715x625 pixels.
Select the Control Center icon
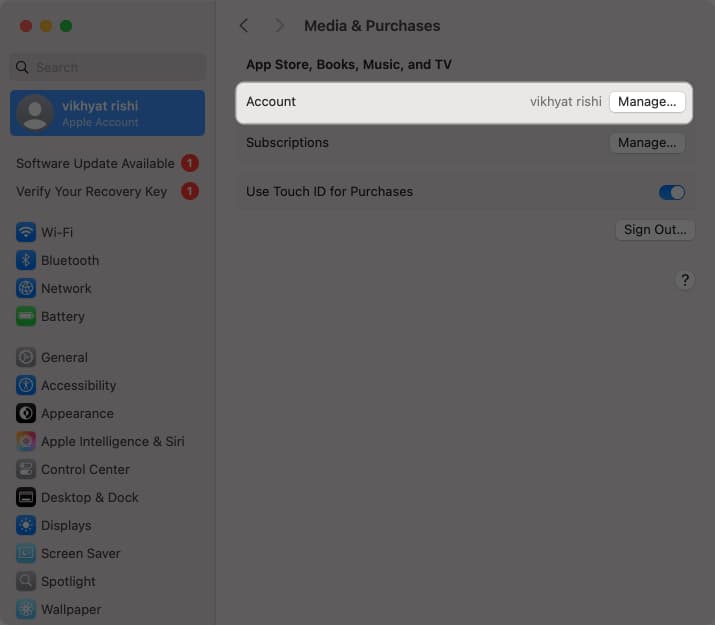[x=26, y=469]
